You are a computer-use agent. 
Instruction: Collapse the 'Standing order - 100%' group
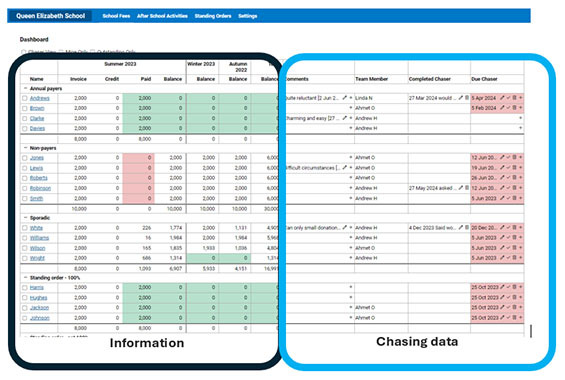(x=25, y=277)
